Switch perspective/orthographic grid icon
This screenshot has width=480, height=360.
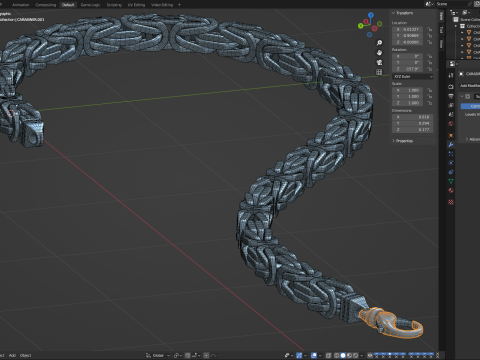(379, 72)
